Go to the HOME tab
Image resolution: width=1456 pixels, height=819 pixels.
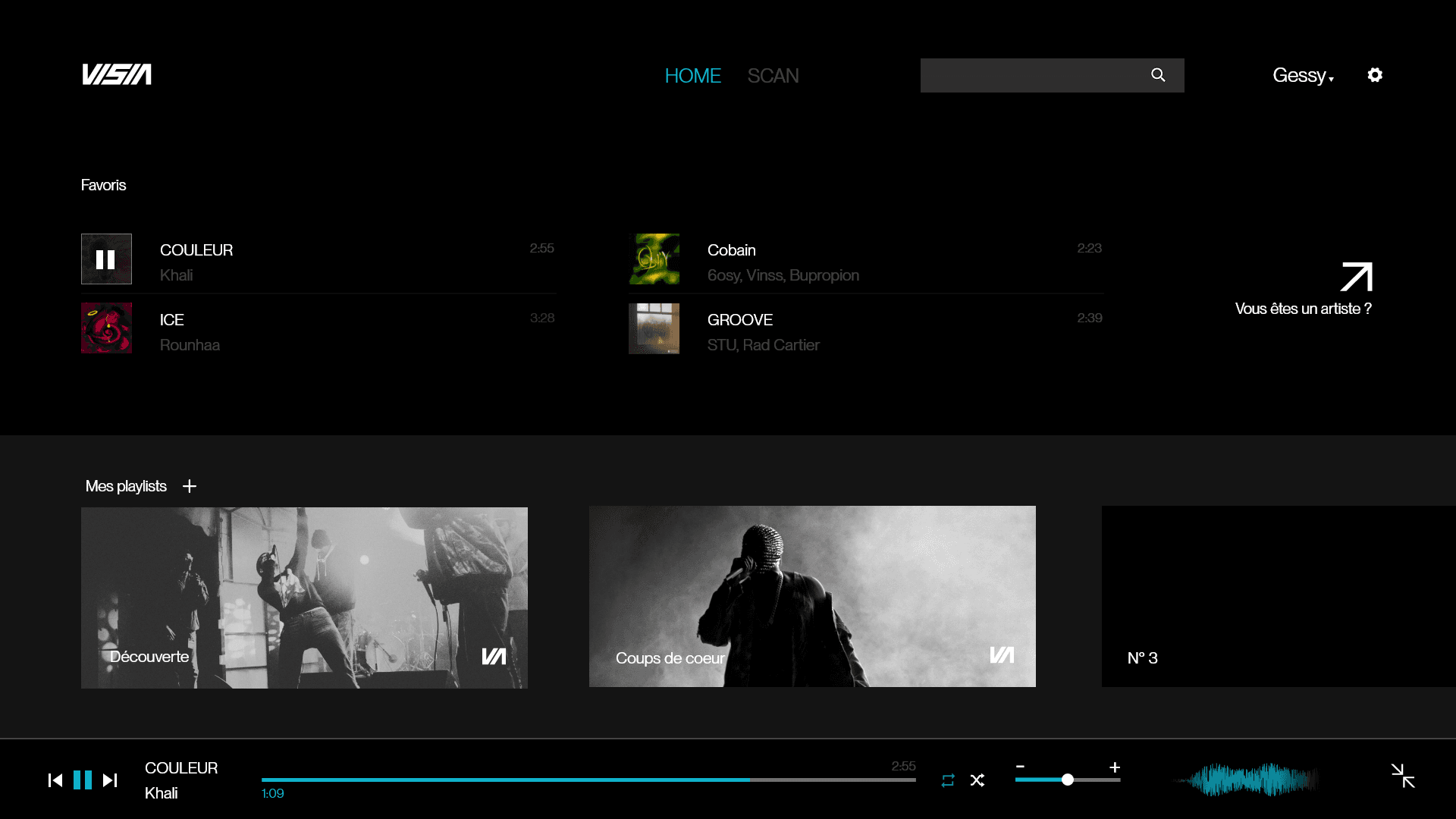tap(692, 76)
